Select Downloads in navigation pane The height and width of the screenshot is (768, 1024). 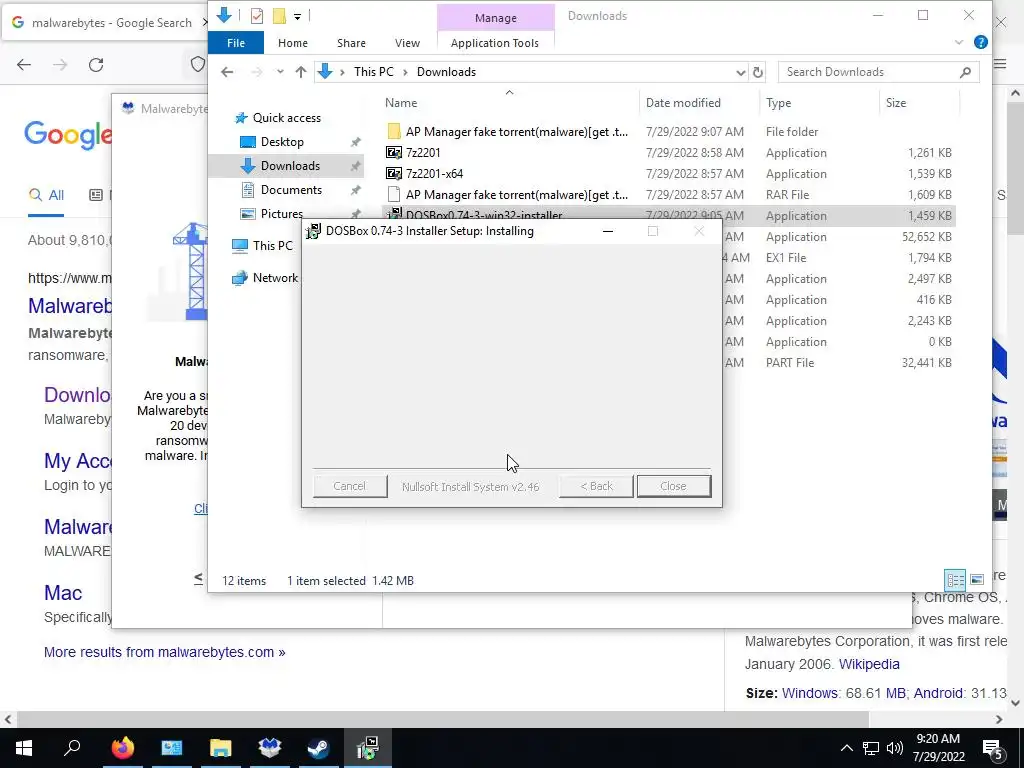click(290, 166)
